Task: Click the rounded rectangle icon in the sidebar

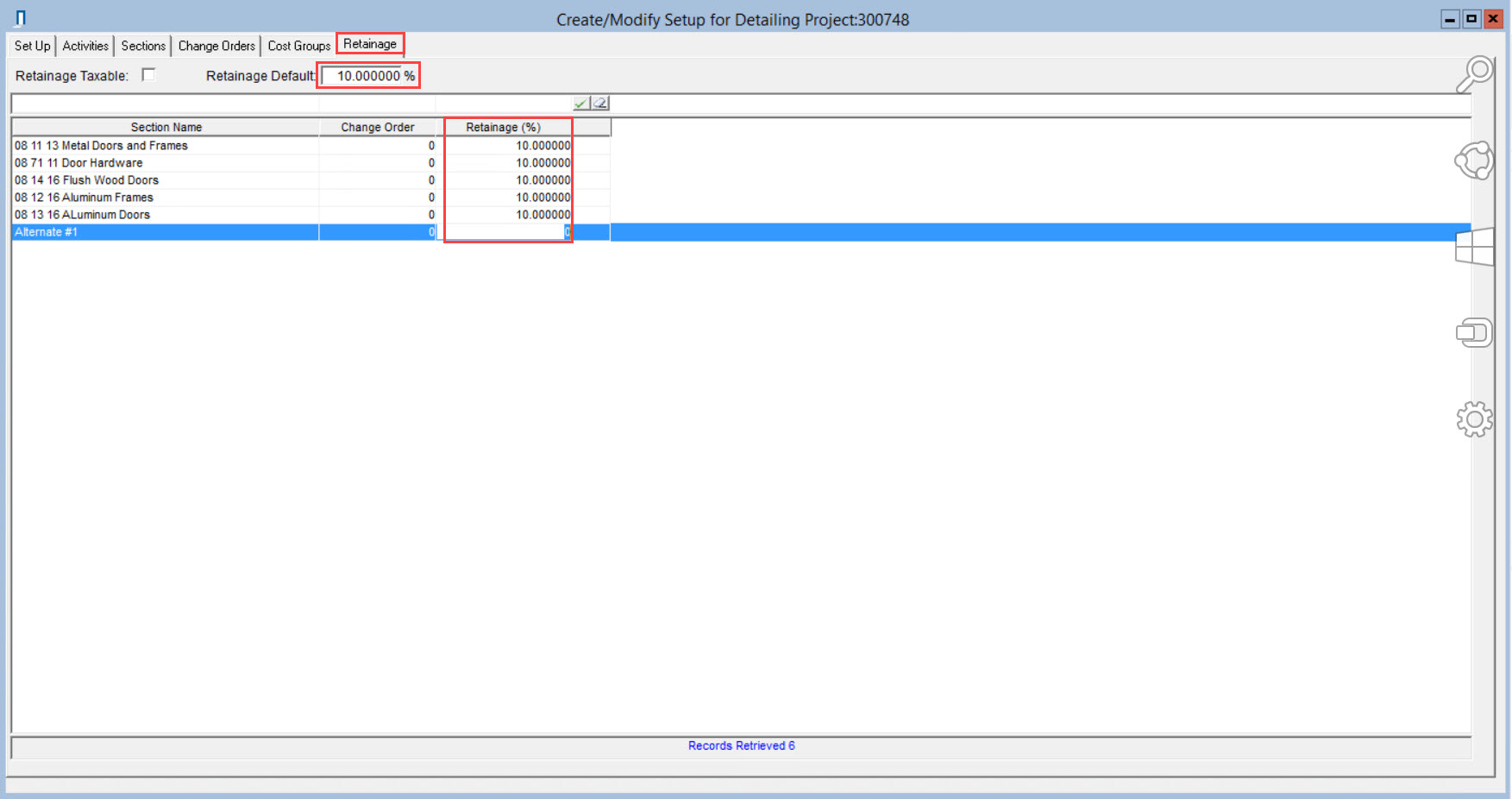Action: click(1474, 333)
